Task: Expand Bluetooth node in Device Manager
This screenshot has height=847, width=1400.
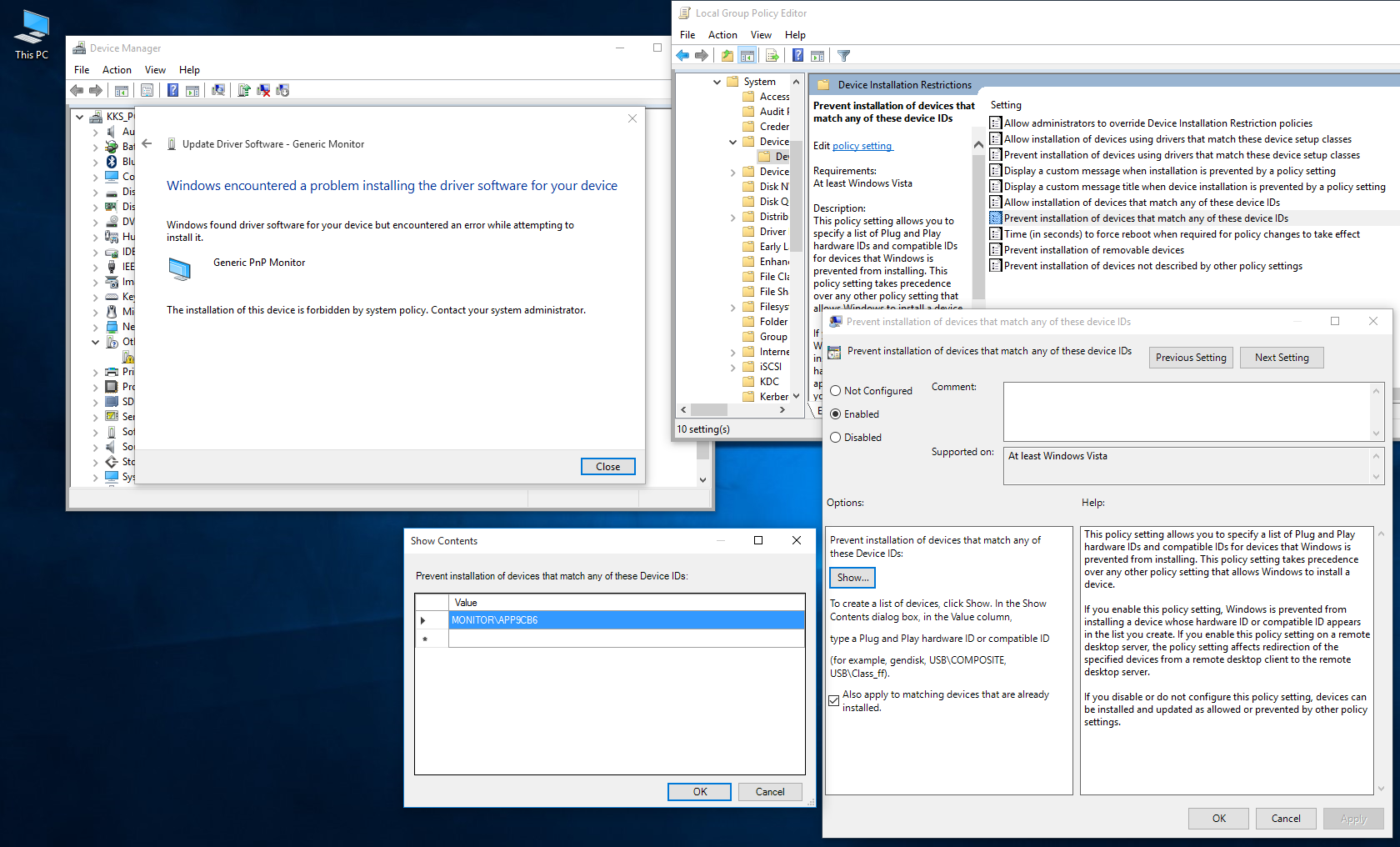Action: pos(95,162)
